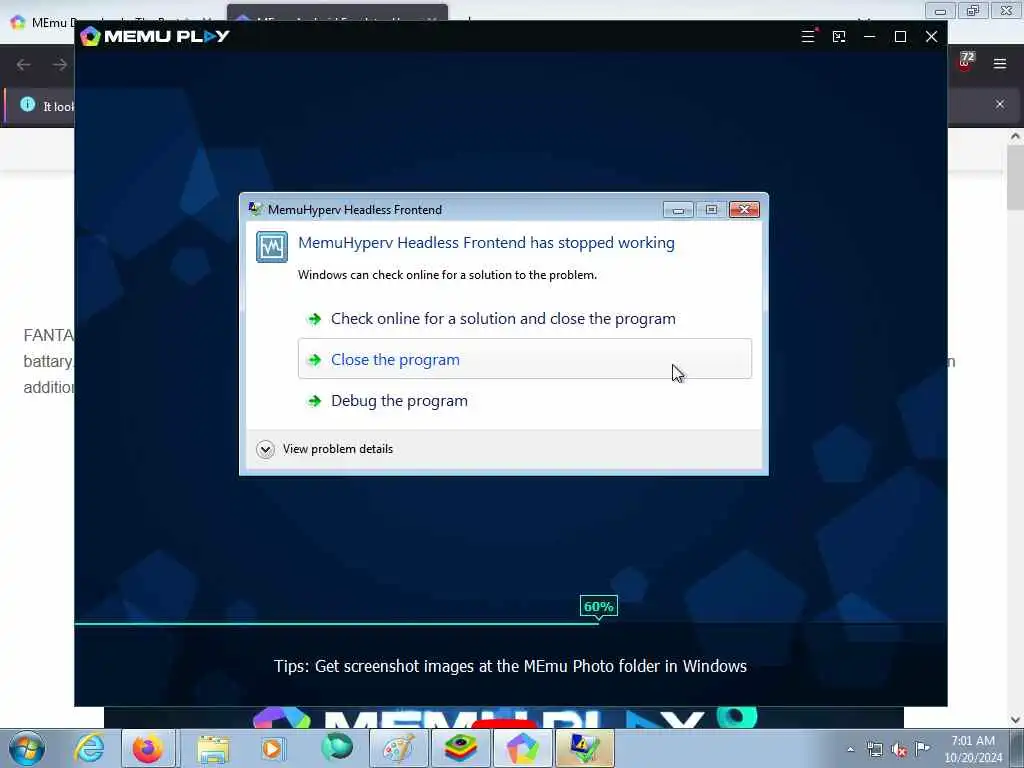
Task: Open Windows Explorer from the taskbar
Action: (212, 748)
